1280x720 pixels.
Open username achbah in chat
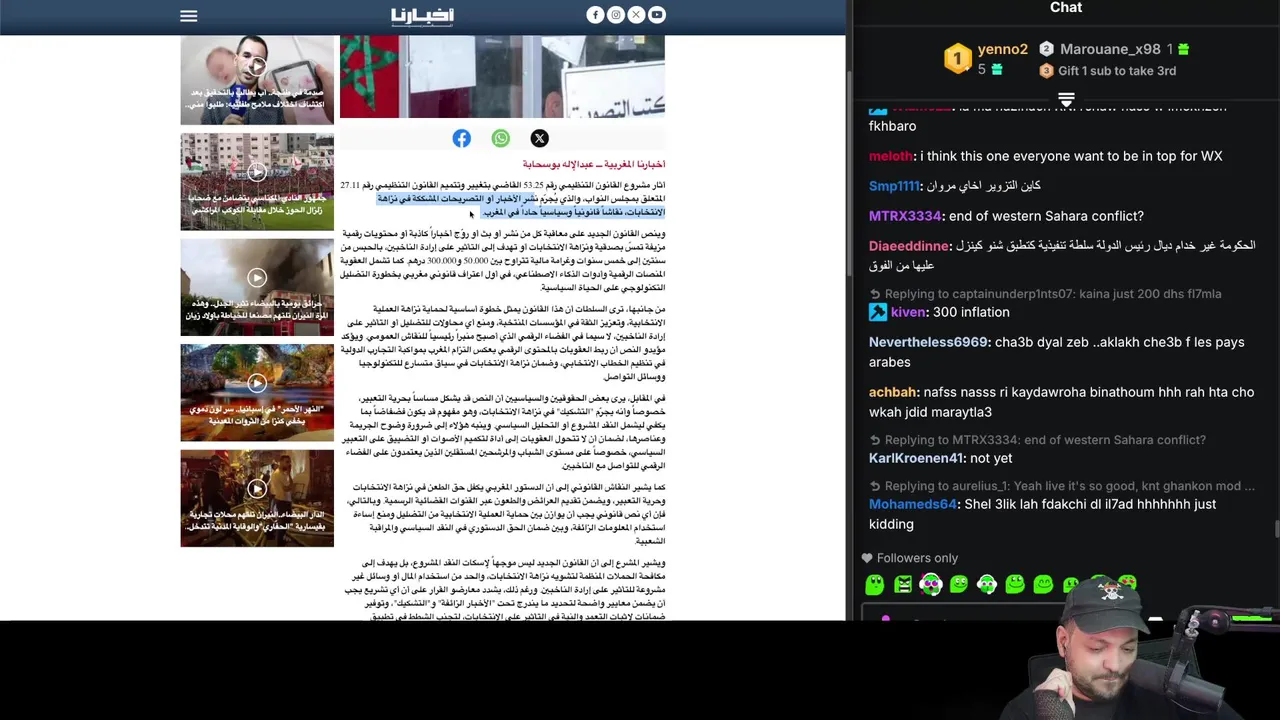(892, 392)
